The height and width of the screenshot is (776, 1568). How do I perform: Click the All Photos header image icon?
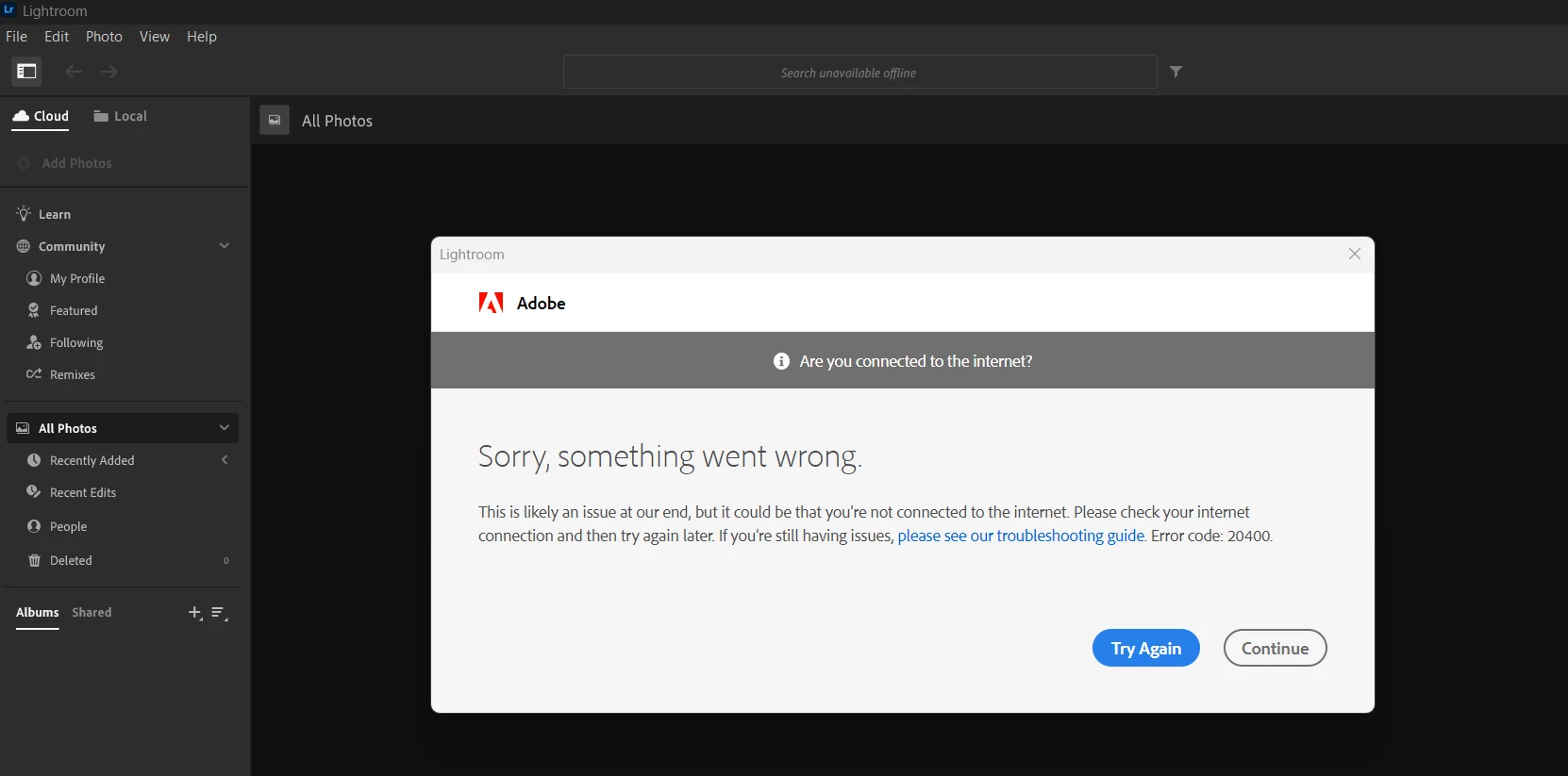275,120
